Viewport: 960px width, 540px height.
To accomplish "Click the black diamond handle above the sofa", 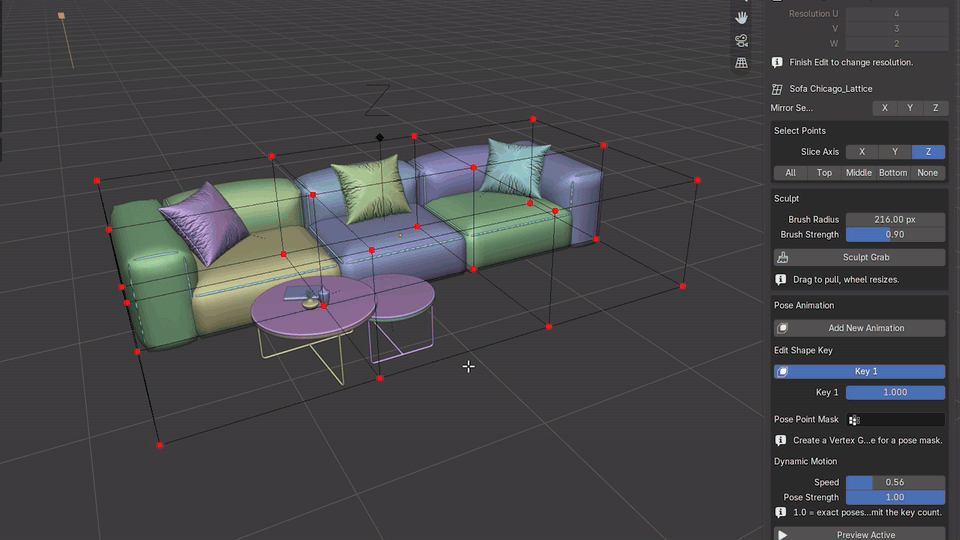I will click(380, 137).
